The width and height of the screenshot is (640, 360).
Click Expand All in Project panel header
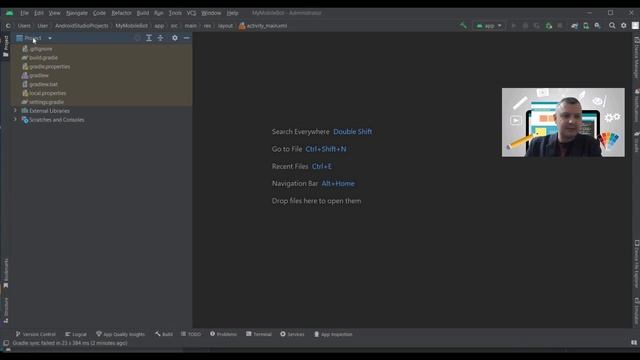coord(149,38)
